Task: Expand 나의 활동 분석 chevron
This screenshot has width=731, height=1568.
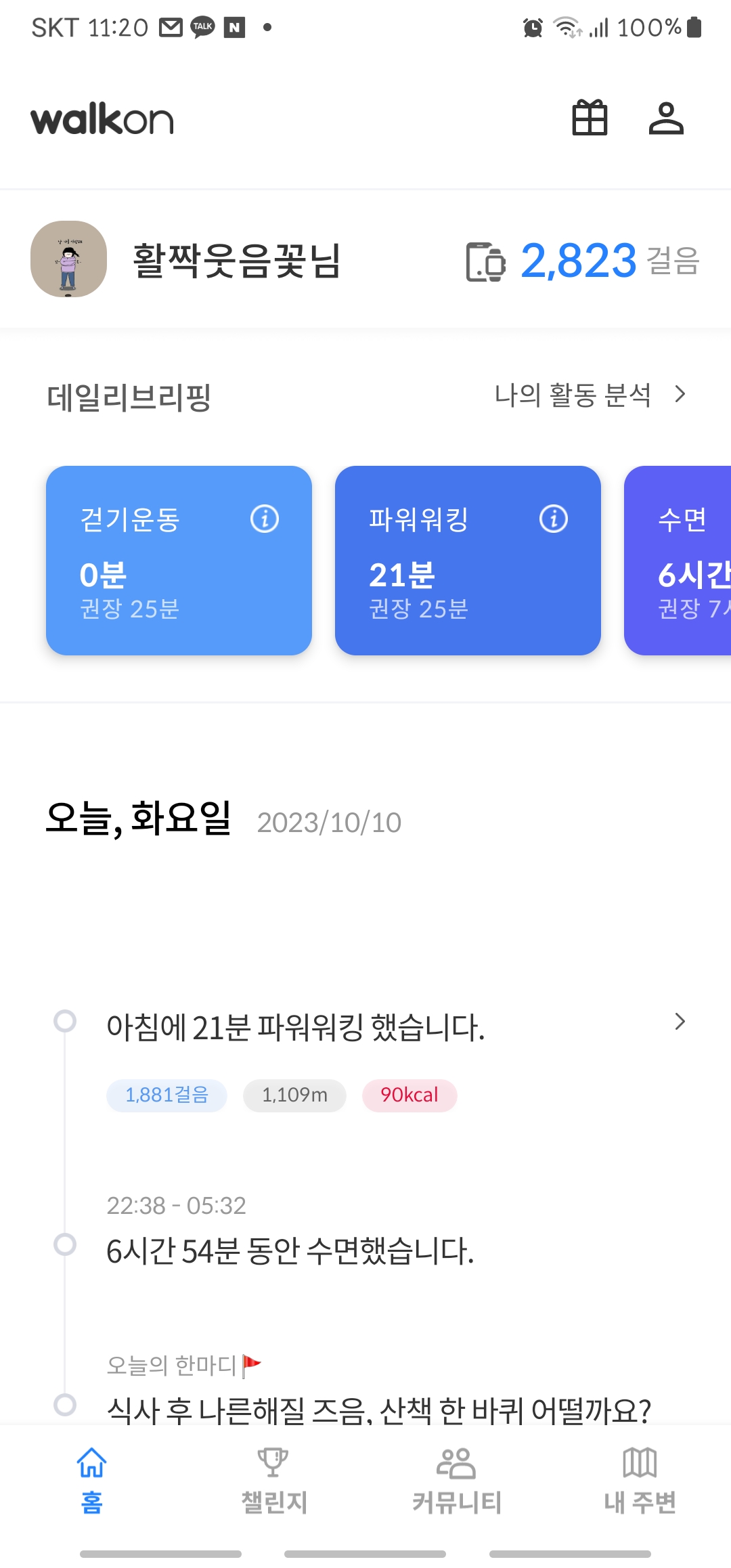Action: pos(680,394)
